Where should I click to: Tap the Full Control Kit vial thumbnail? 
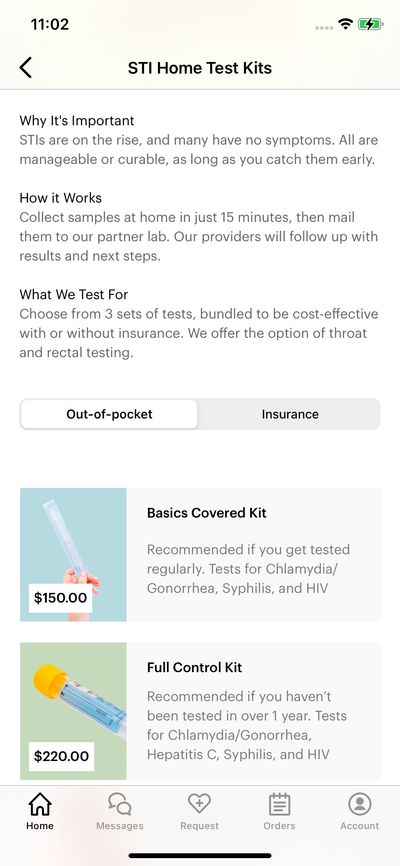point(73,711)
